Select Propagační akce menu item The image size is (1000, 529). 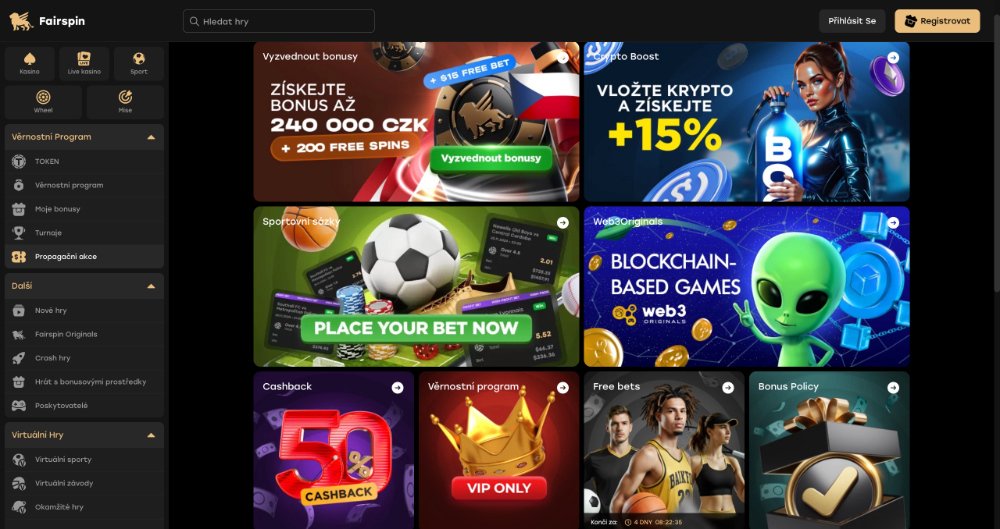pos(84,257)
